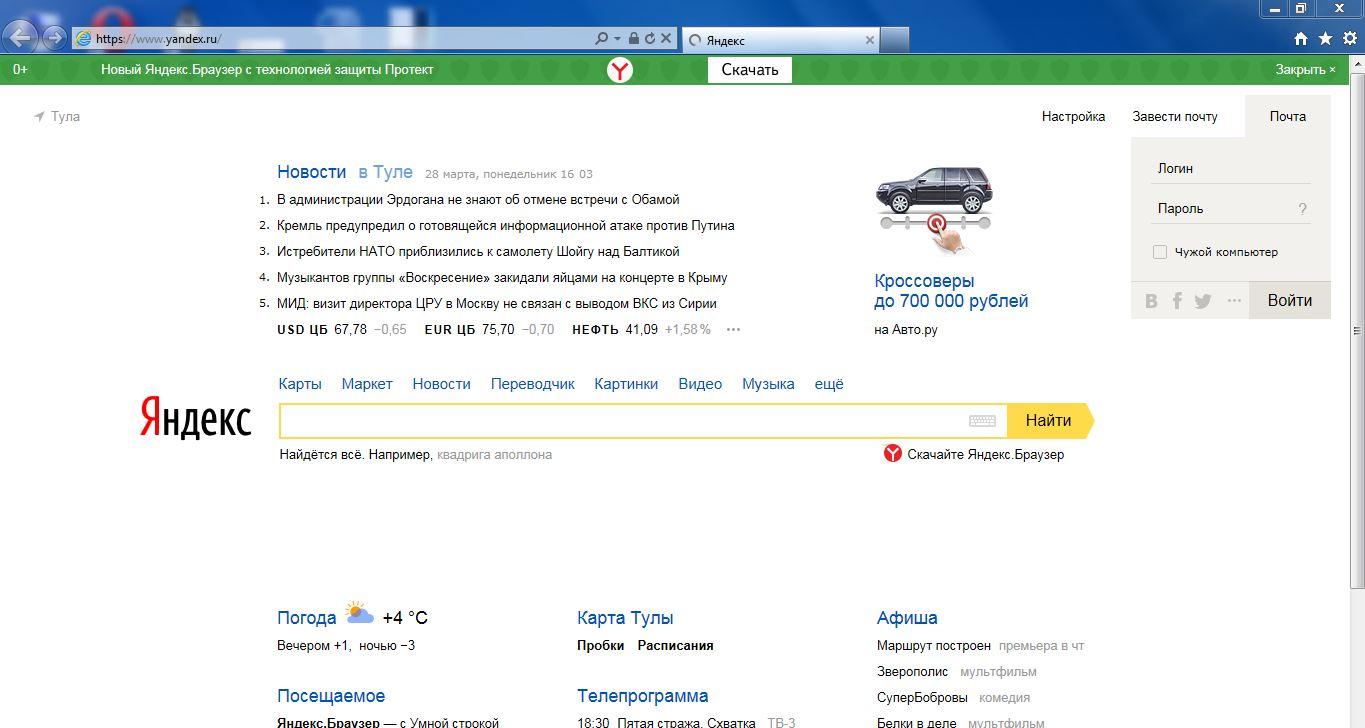Log in with the VK icon
1365x728 pixels.
[x=1151, y=301]
